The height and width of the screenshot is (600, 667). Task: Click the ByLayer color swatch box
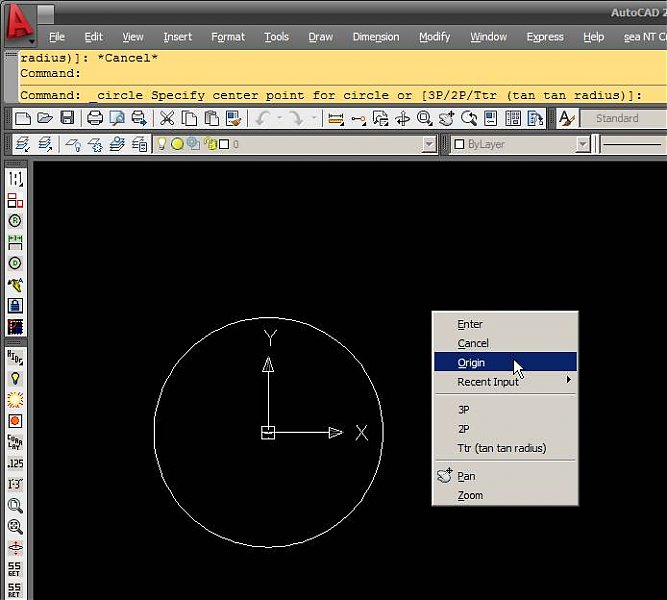tap(459, 145)
